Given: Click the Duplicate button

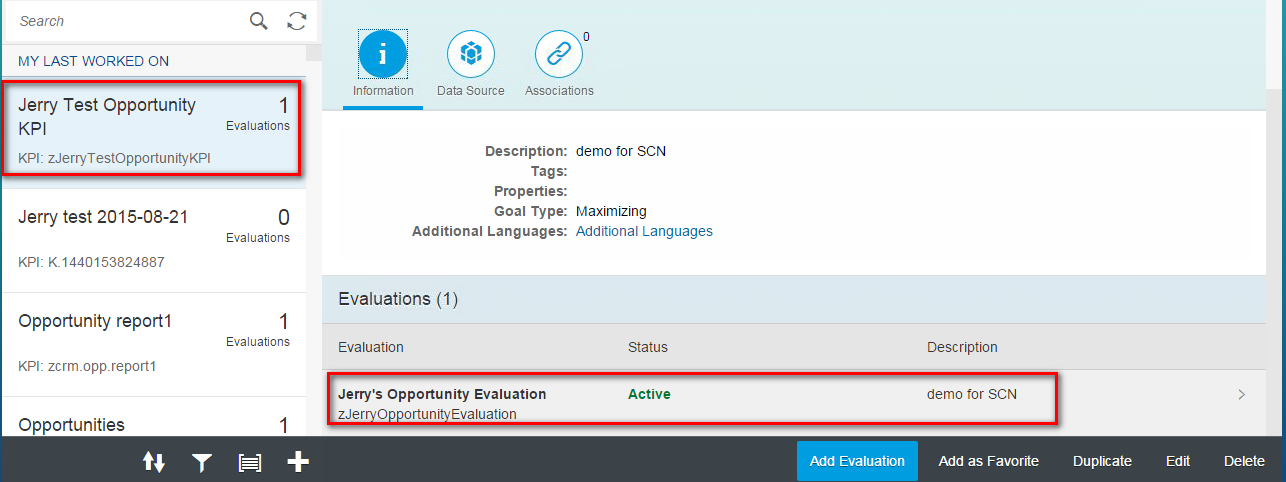Looking at the screenshot, I should tap(1102, 461).
